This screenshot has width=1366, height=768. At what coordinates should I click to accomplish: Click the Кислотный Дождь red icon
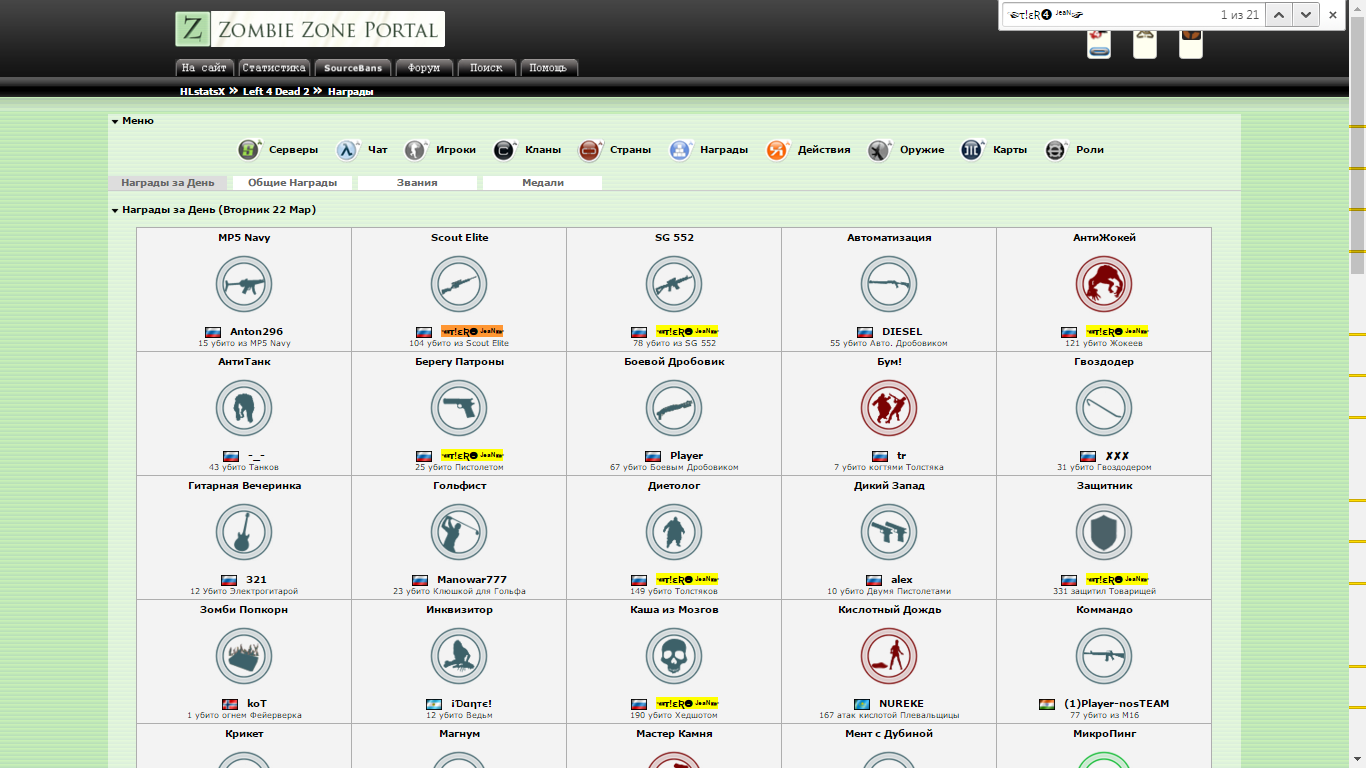(889, 656)
